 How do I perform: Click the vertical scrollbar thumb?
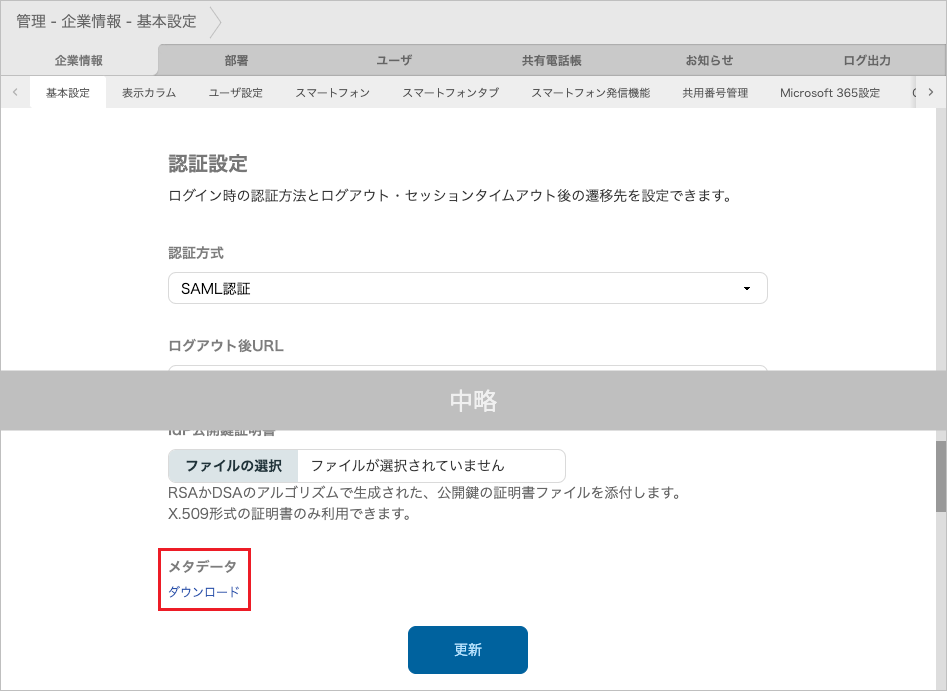(940, 477)
